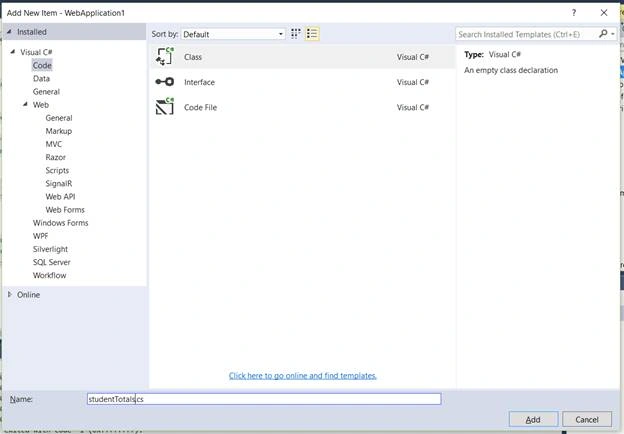Select the MVC category
Screen dimensions: 624x434
tap(54, 144)
